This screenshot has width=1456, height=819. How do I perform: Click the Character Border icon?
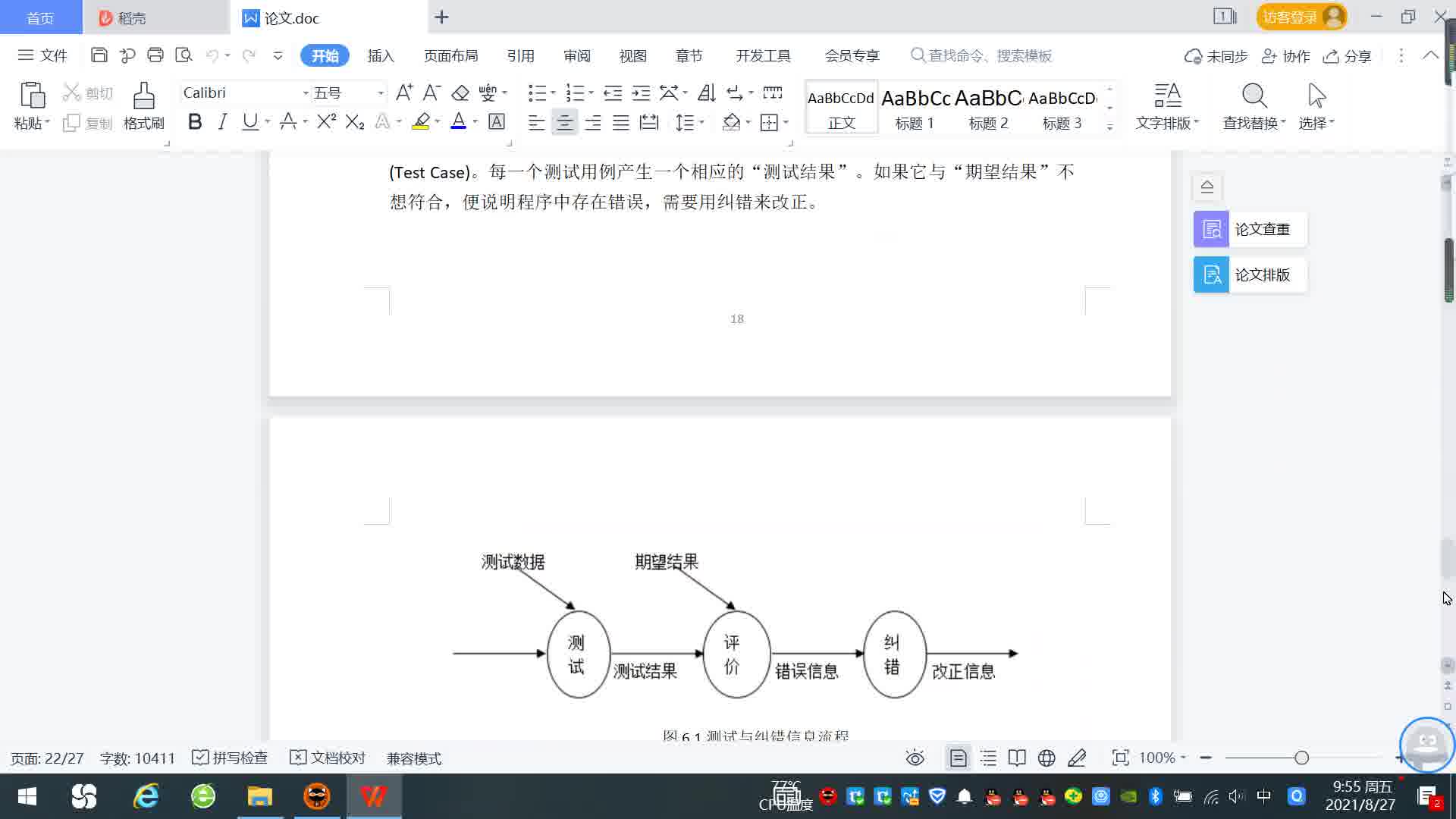(x=497, y=121)
